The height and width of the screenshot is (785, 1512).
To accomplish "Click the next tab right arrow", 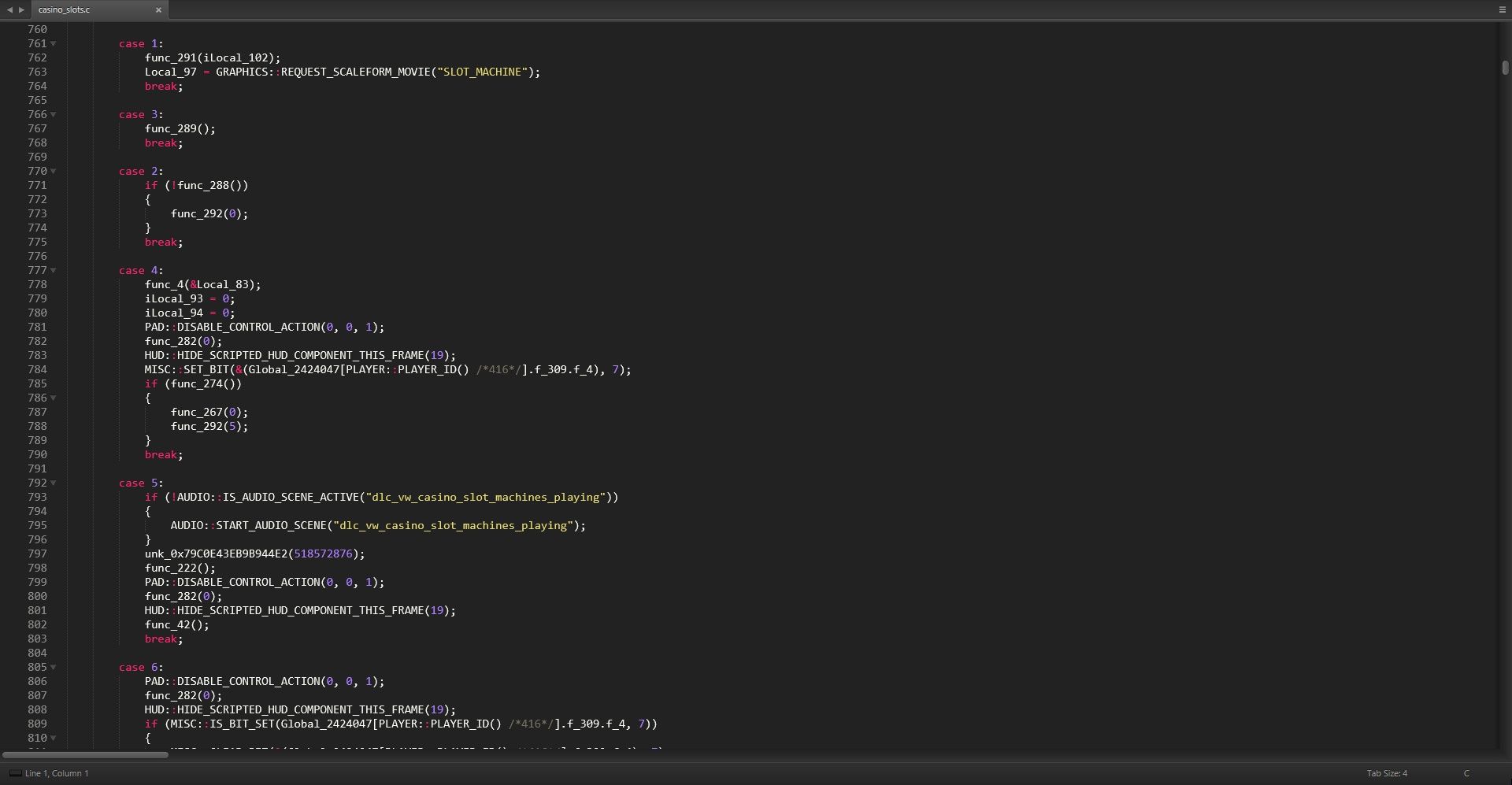I will point(22,9).
